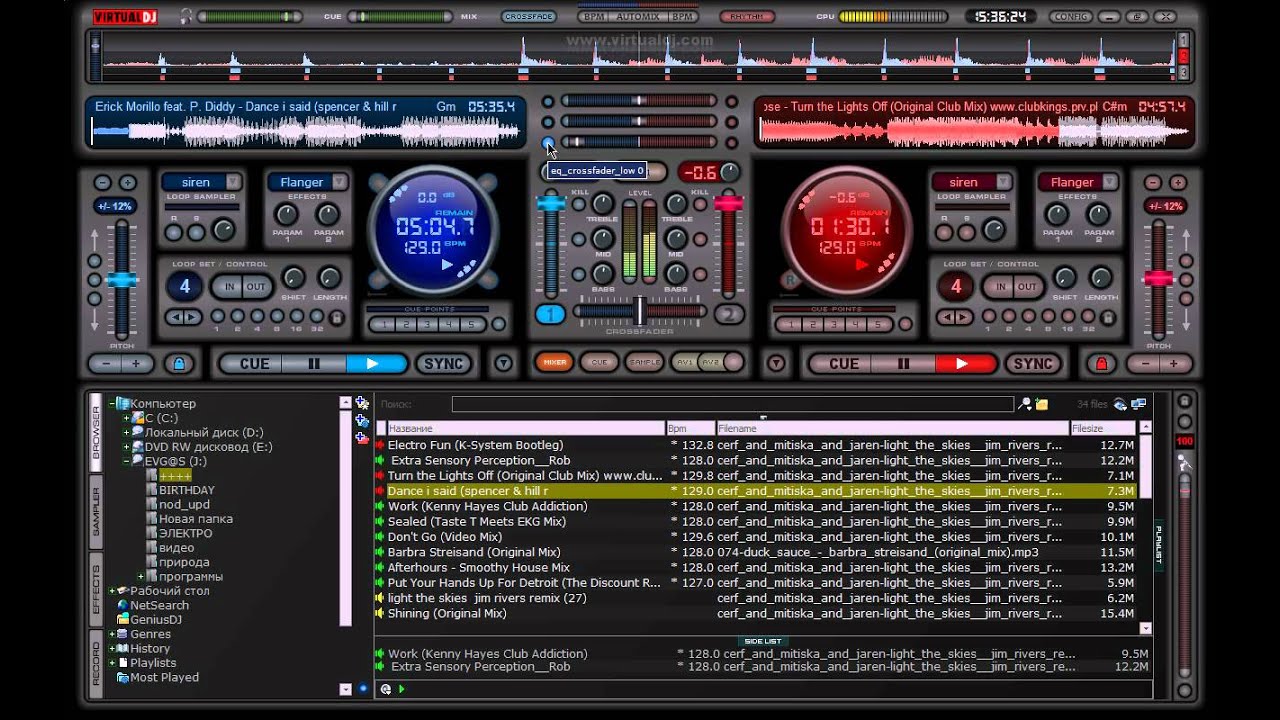Collapse the Компьютер tree node
The width and height of the screenshot is (1280, 720).
pyautogui.click(x=113, y=404)
